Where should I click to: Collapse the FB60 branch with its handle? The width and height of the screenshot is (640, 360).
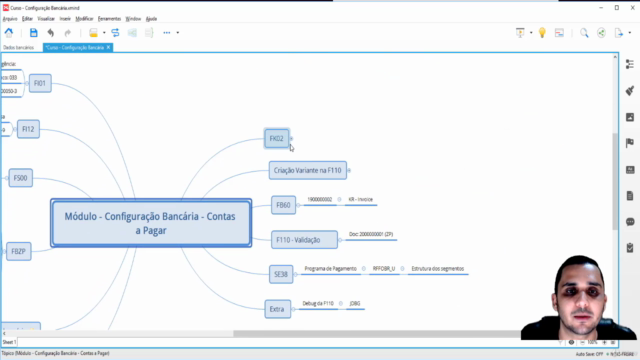click(298, 205)
